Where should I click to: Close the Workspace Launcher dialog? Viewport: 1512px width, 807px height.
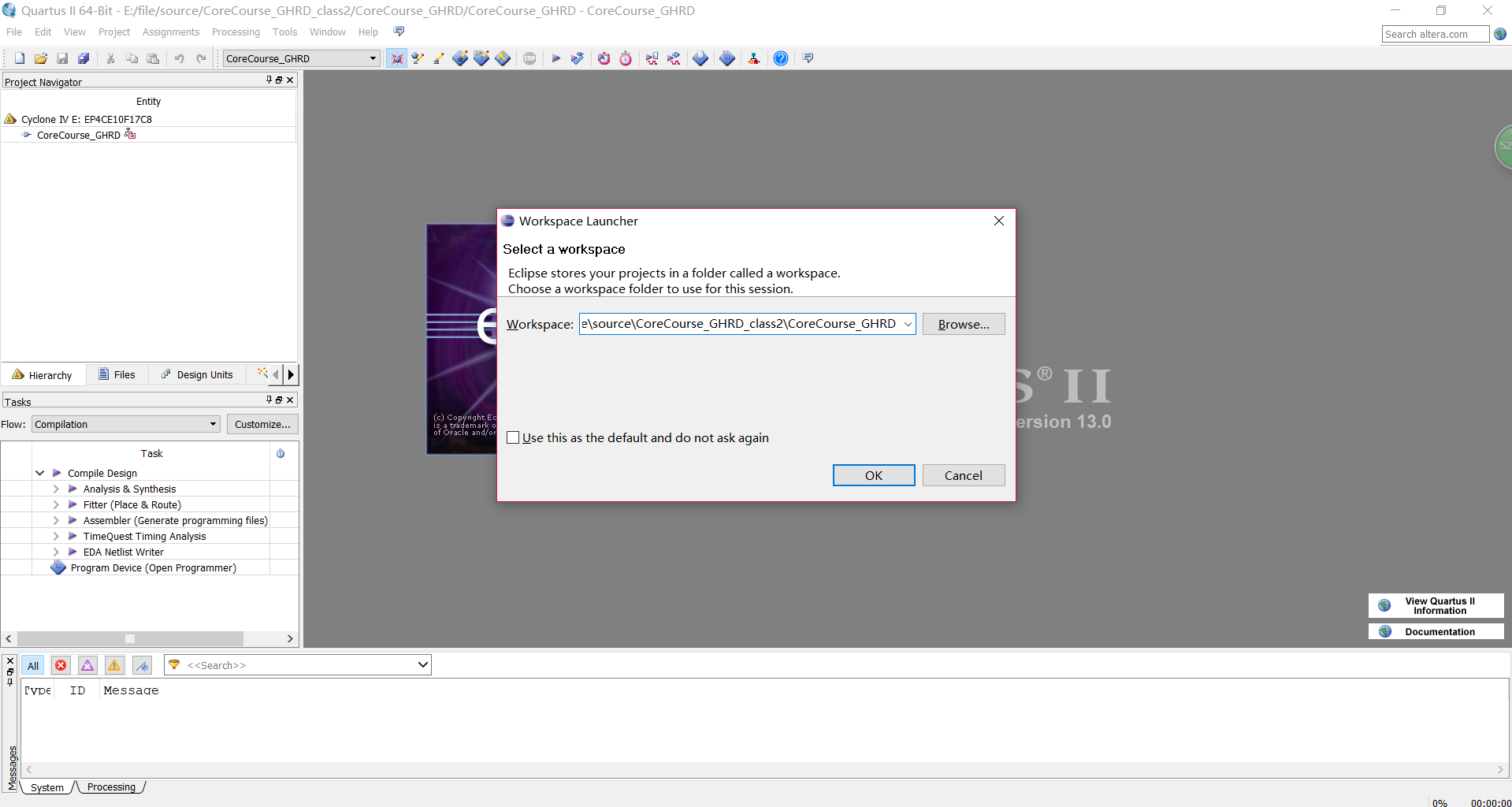coord(998,221)
